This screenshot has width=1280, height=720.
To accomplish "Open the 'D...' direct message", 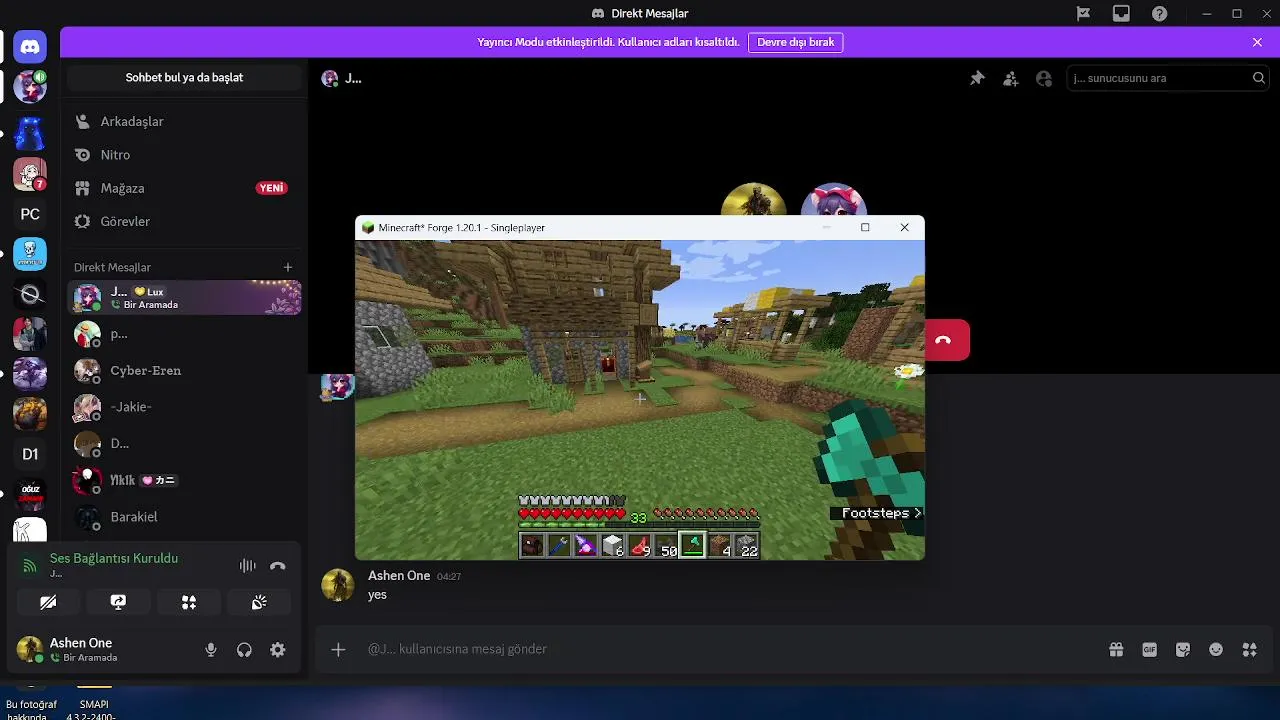I will coord(184,443).
